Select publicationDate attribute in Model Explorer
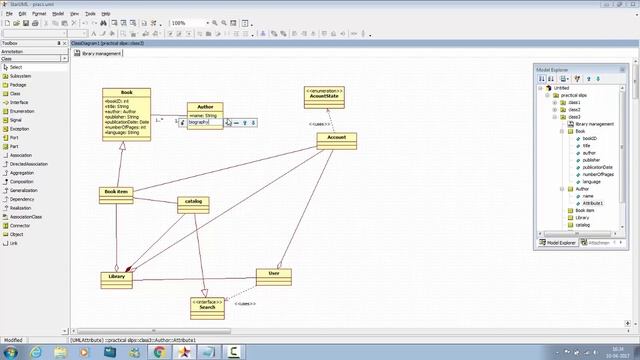The width and height of the screenshot is (640, 360). 597,167
